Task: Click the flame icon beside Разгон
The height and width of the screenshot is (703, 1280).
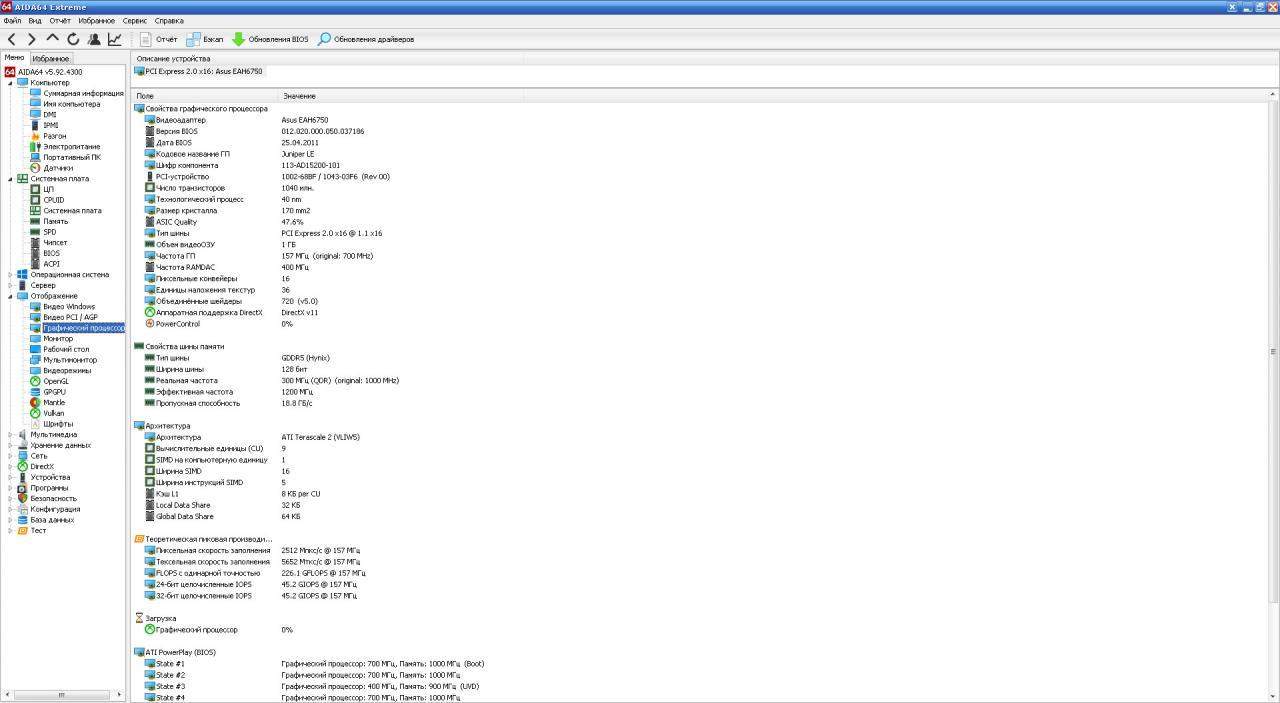Action: click(36, 136)
